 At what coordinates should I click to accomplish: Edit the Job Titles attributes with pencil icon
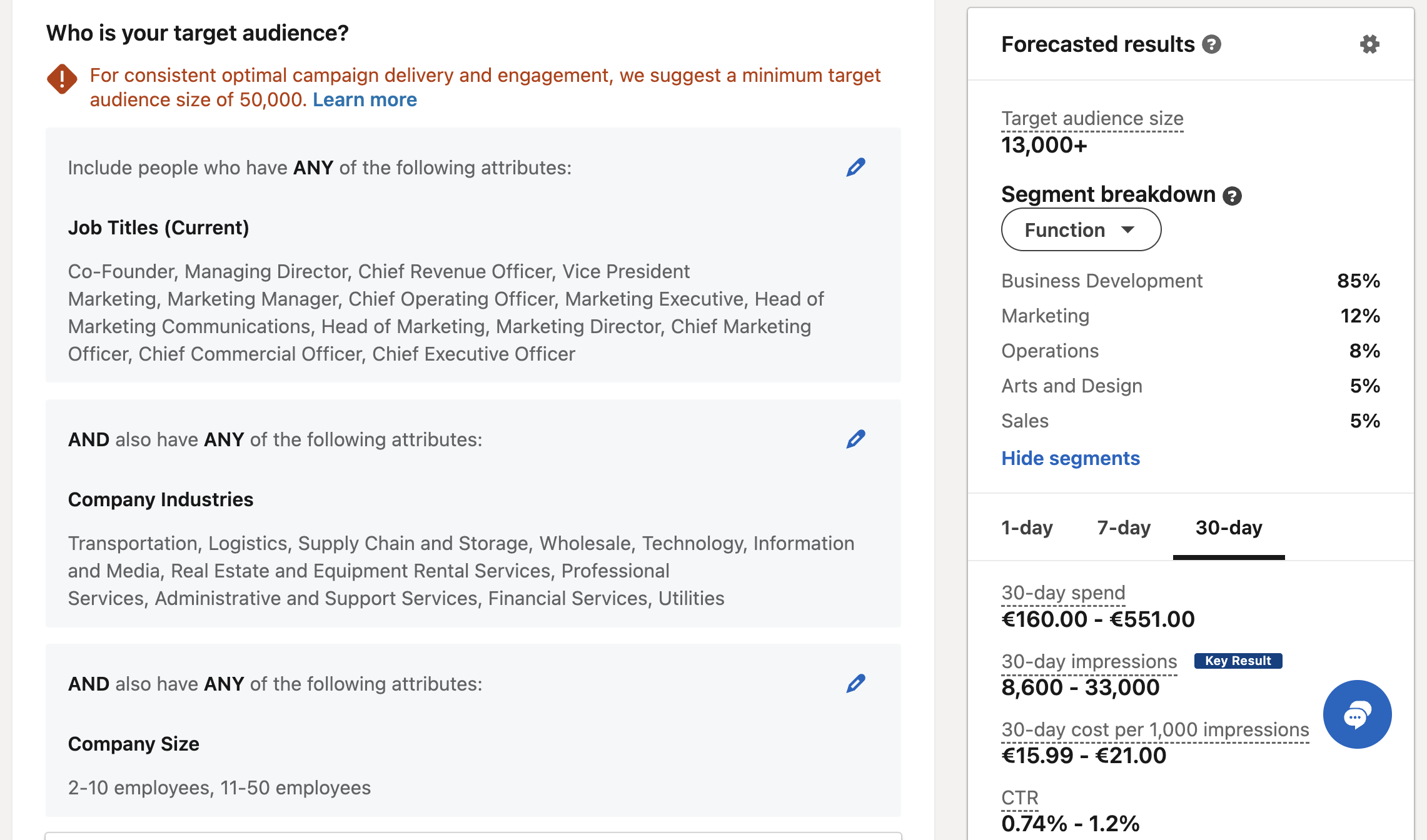pyautogui.click(x=855, y=166)
